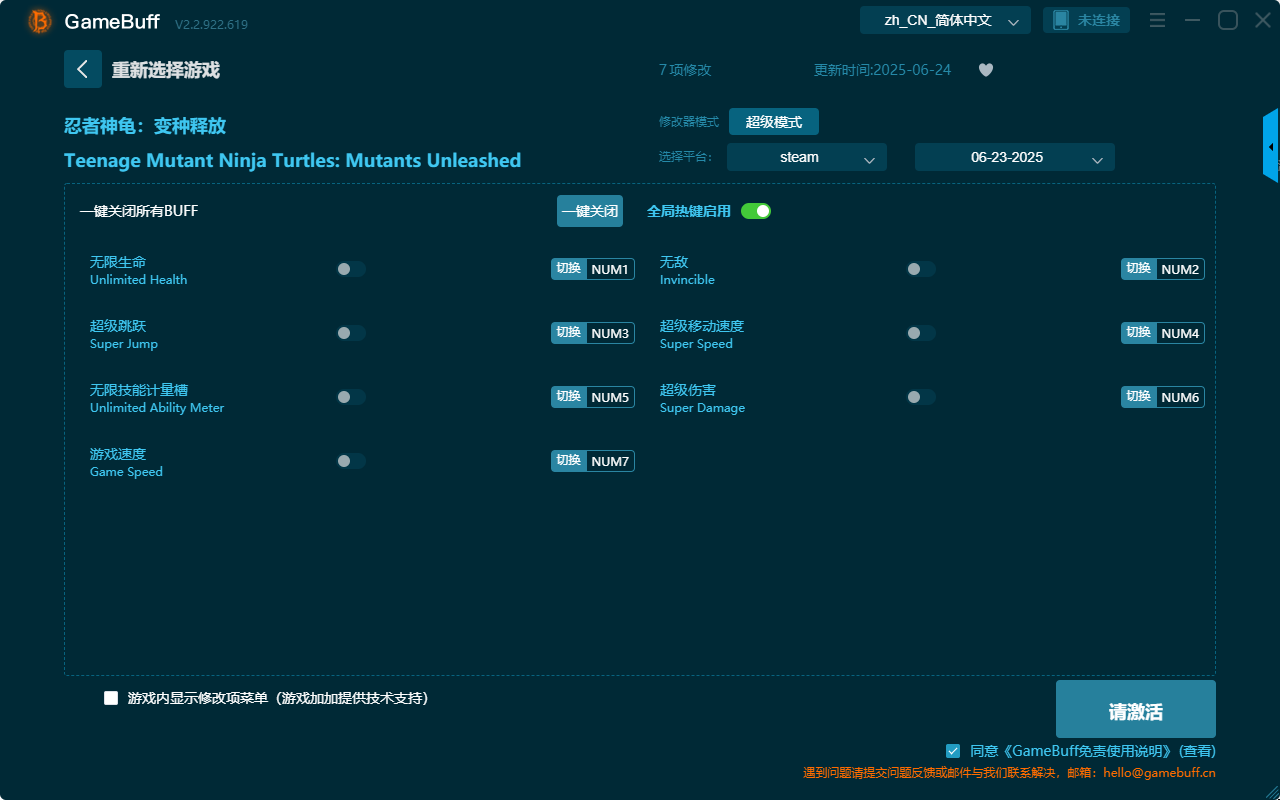Toggle Unlimited Health switch
The image size is (1280, 800).
[351, 269]
